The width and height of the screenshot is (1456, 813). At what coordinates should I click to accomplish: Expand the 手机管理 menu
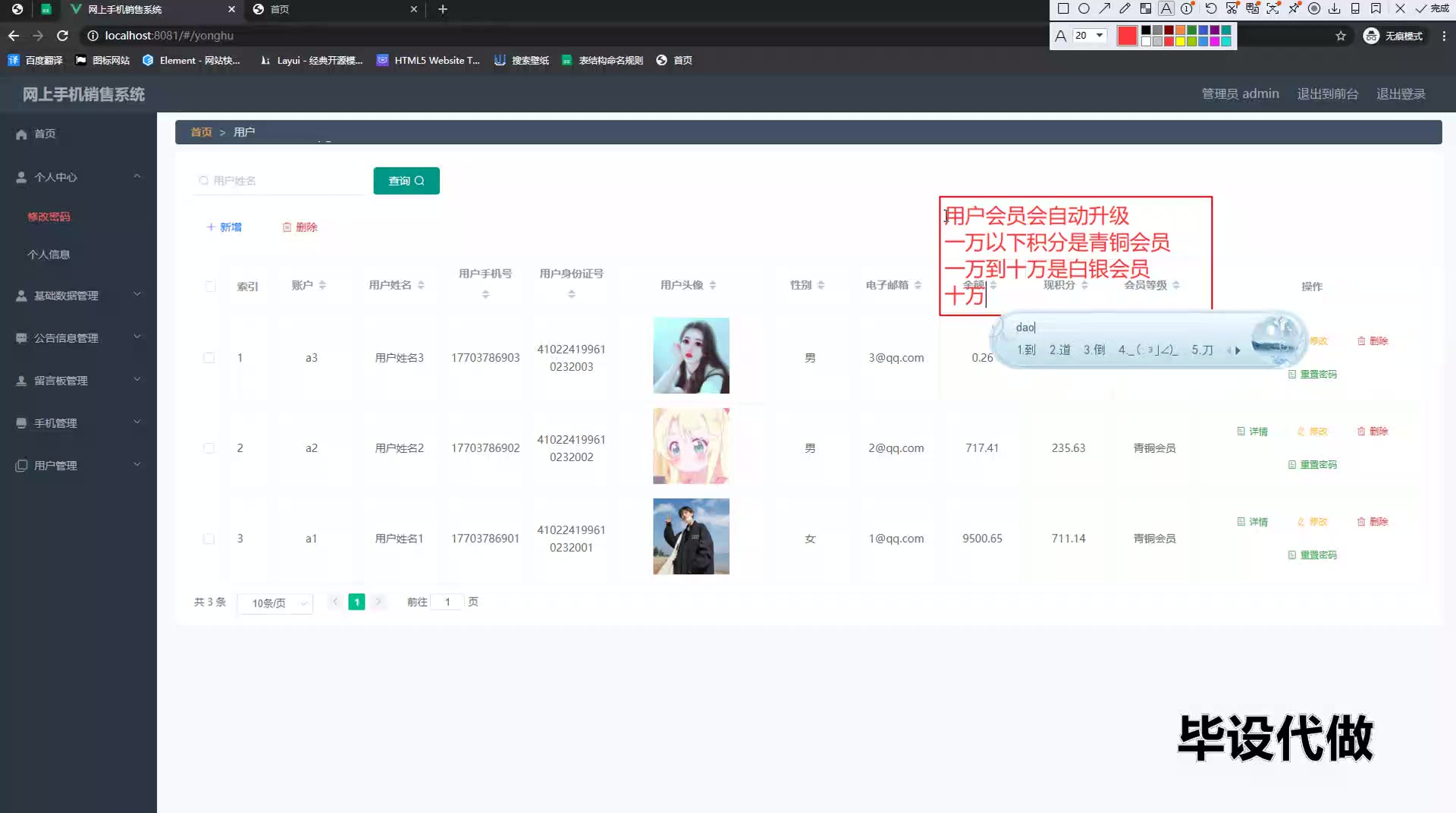tap(78, 422)
